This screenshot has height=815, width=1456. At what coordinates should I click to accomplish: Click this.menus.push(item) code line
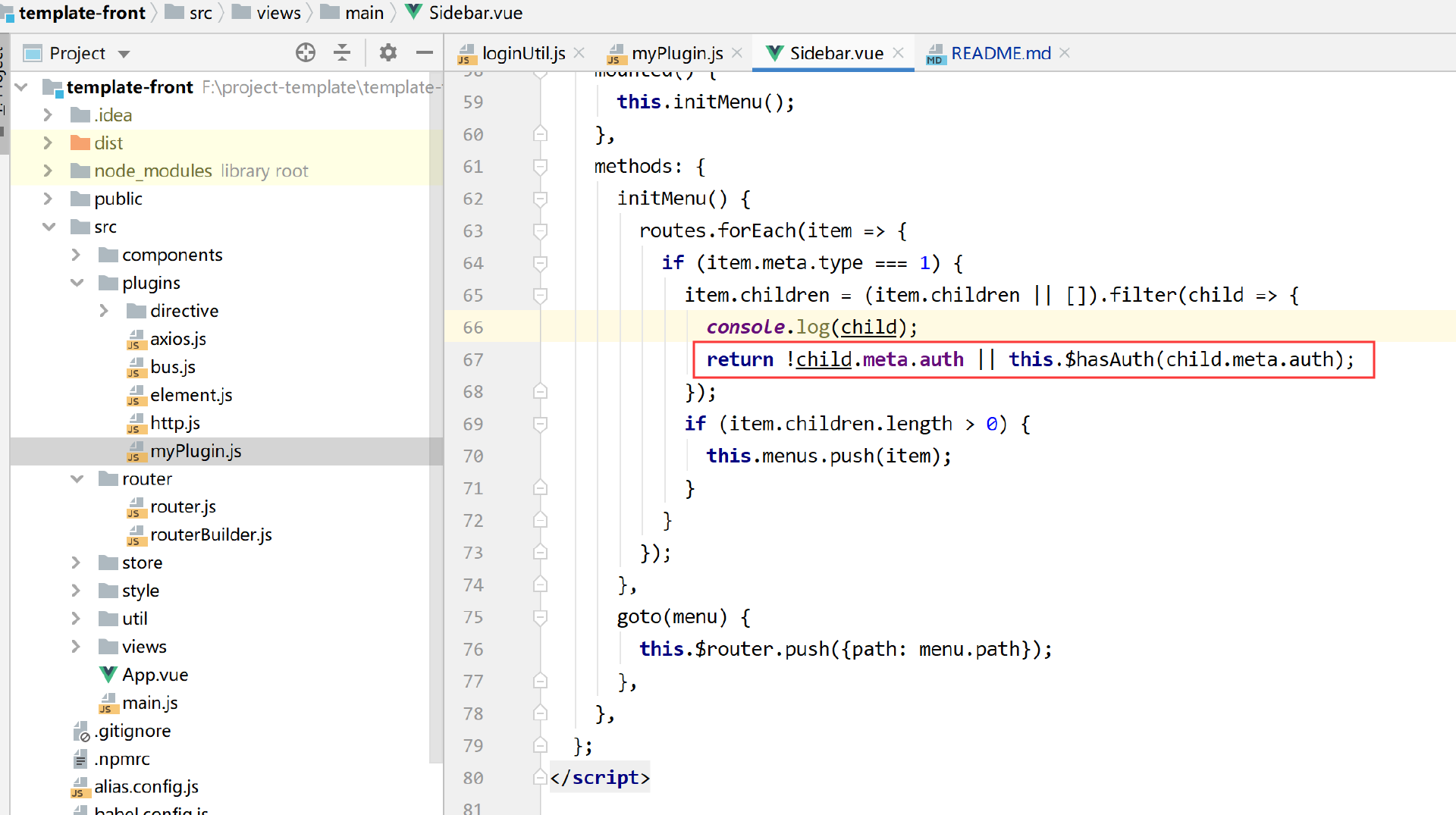[829, 456]
